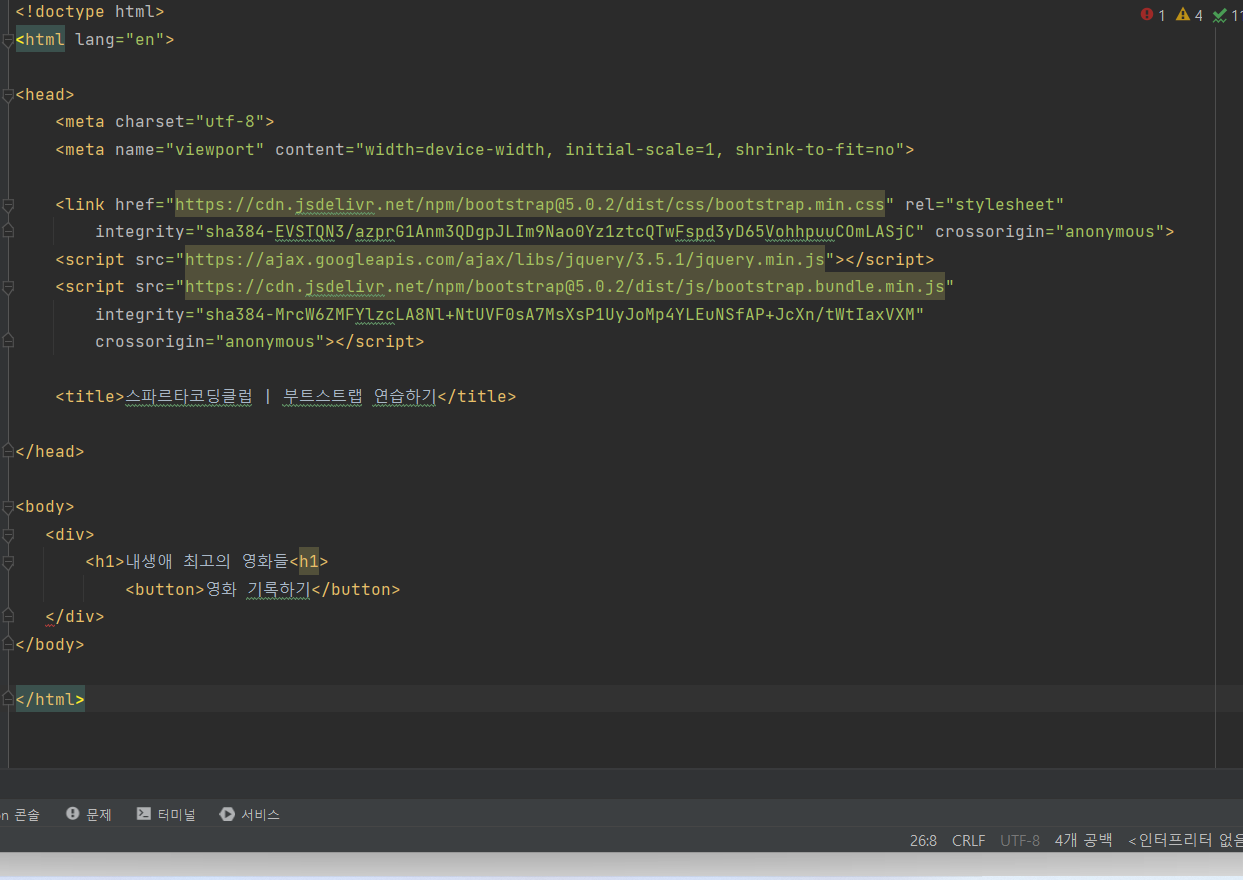Click the closing /html fold marker

8,699
